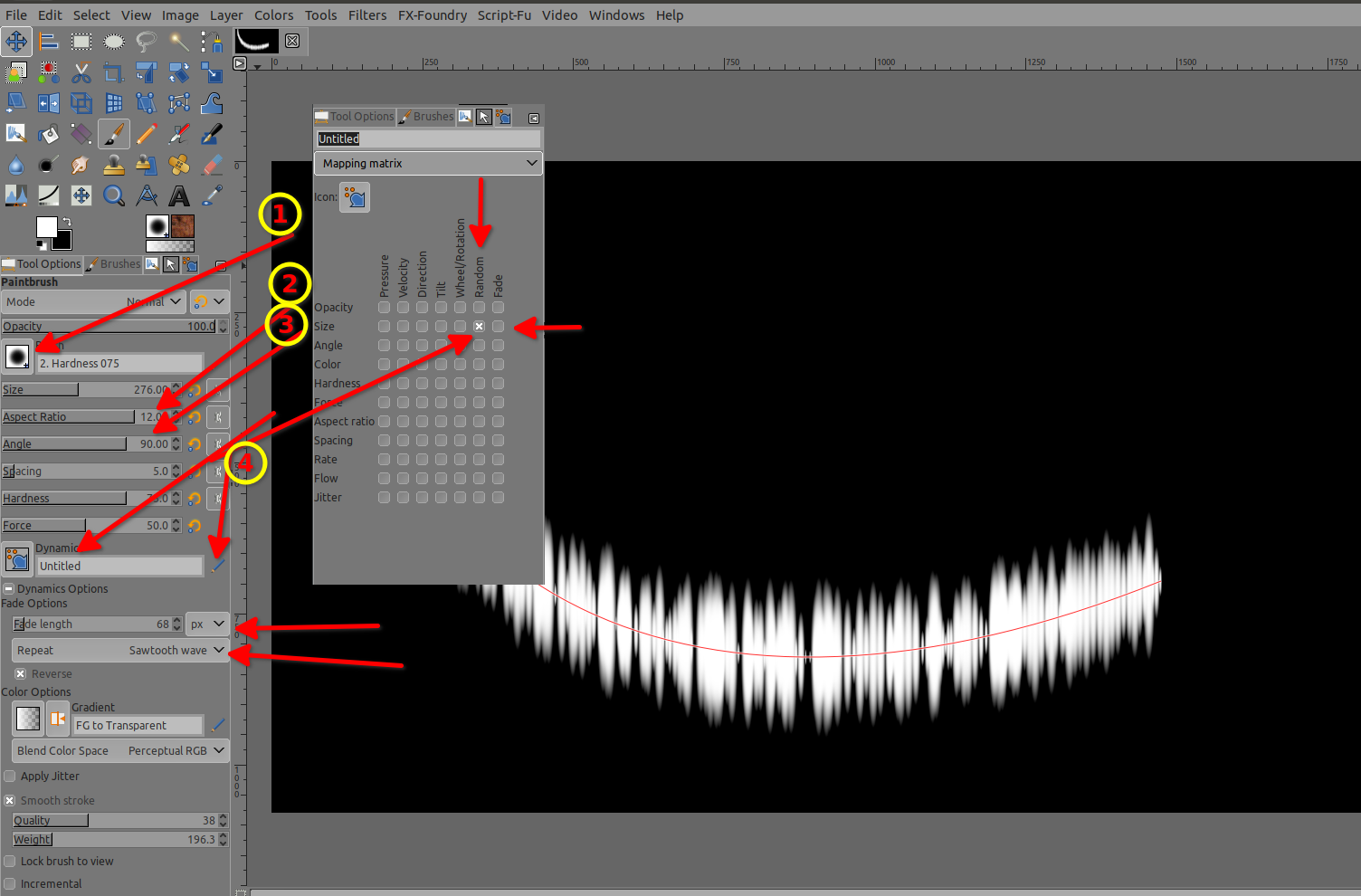The height and width of the screenshot is (896, 1361).
Task: Select the Text tool
Action: pyautogui.click(x=179, y=195)
